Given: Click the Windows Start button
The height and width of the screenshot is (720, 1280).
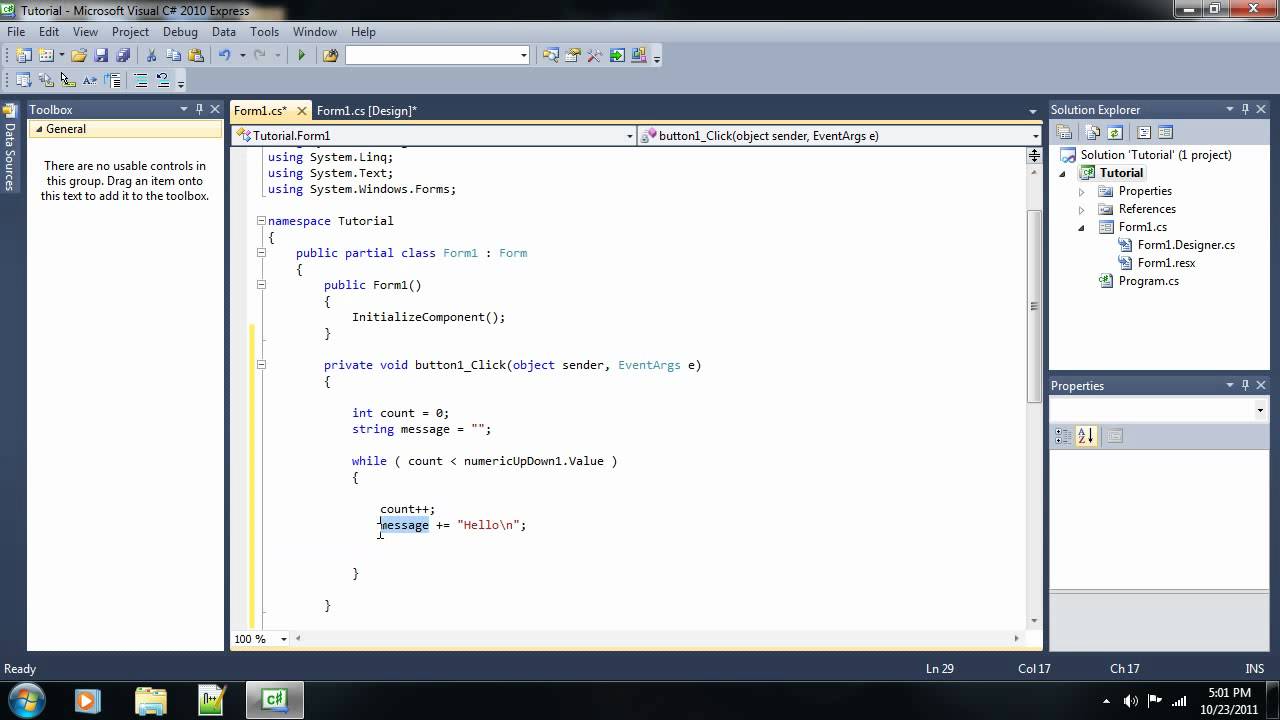Looking at the screenshot, I should pos(25,699).
